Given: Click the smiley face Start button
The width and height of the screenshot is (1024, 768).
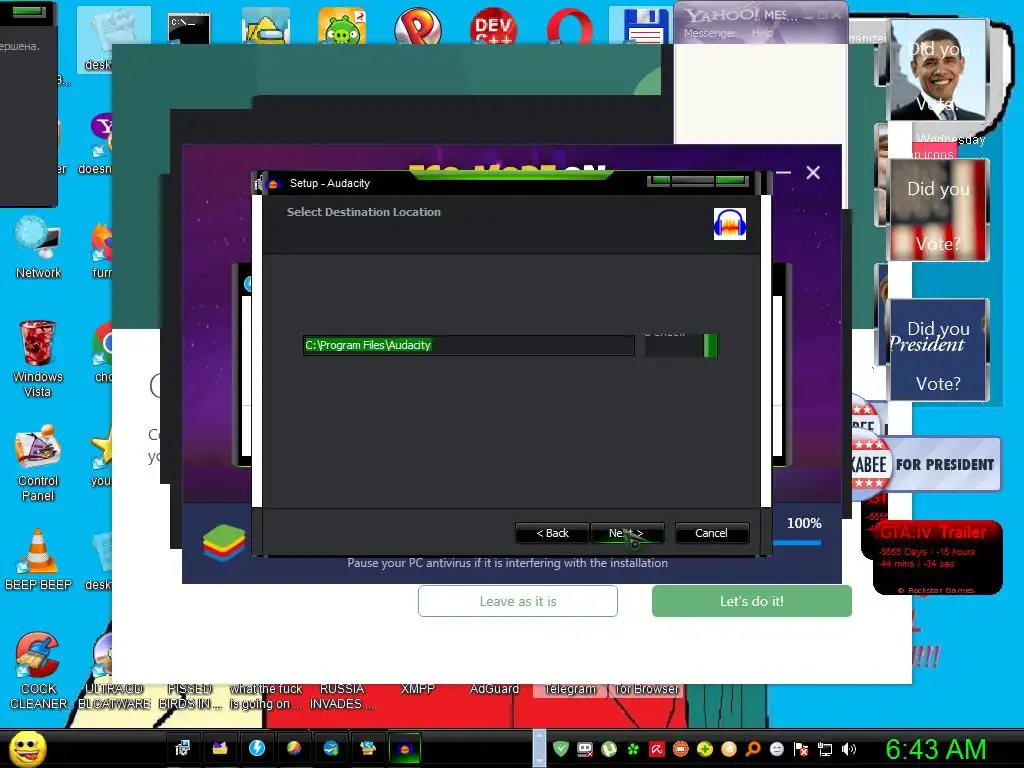Looking at the screenshot, I should pos(27,749).
